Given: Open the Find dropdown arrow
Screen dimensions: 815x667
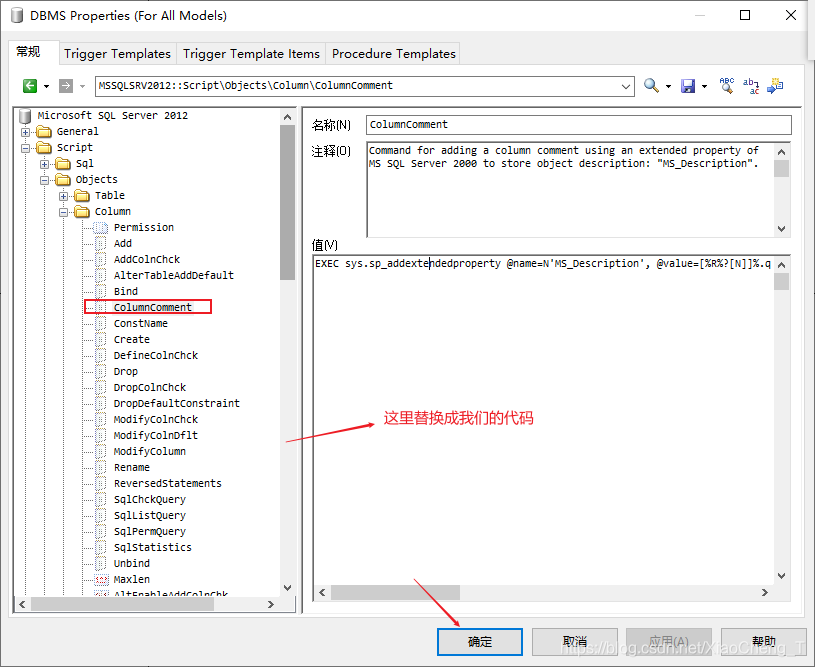Looking at the screenshot, I should coord(668,86).
